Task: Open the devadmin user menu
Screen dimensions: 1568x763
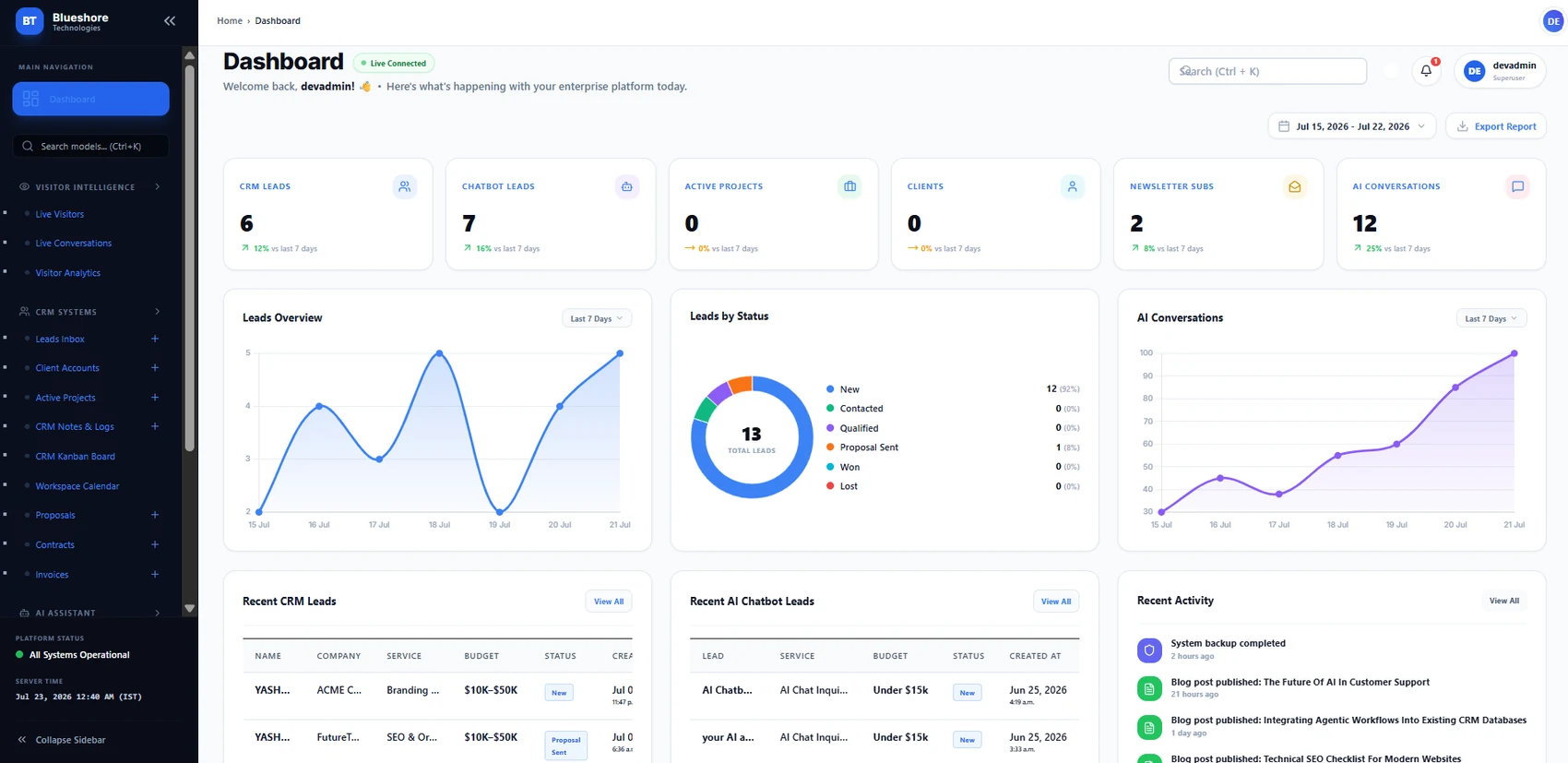Action: point(1500,71)
